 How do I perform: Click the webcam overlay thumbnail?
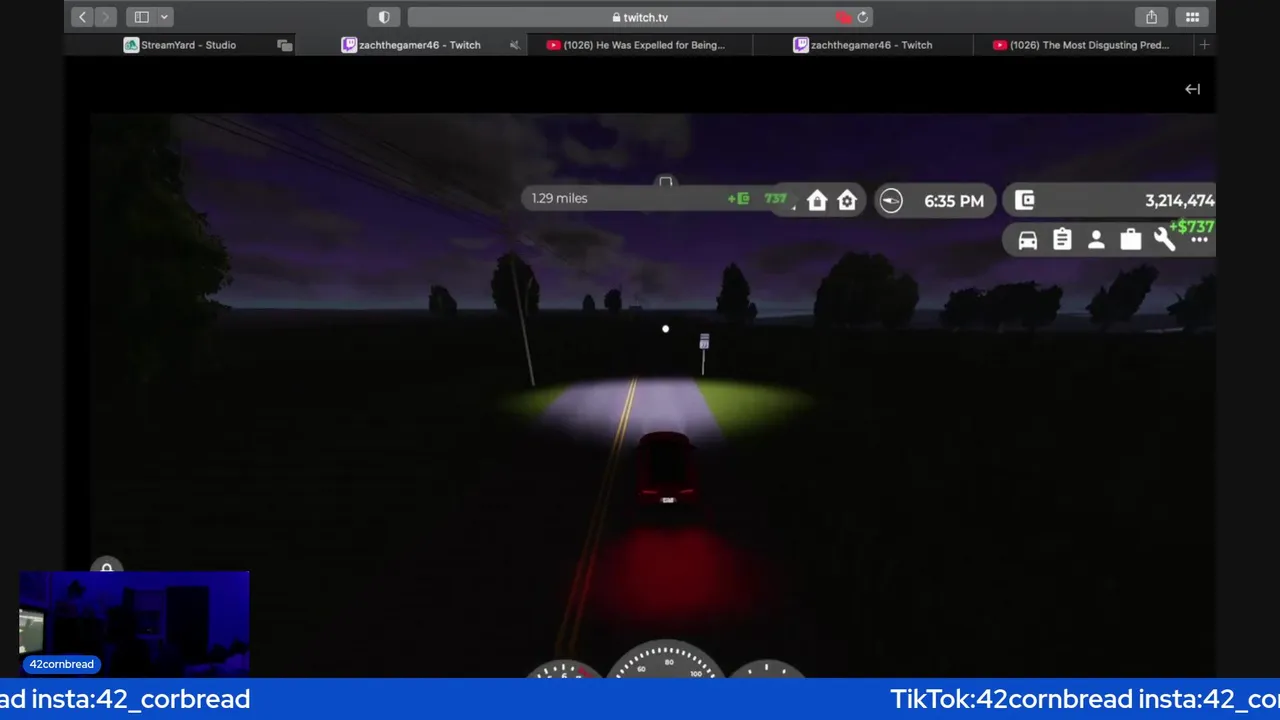click(x=134, y=624)
